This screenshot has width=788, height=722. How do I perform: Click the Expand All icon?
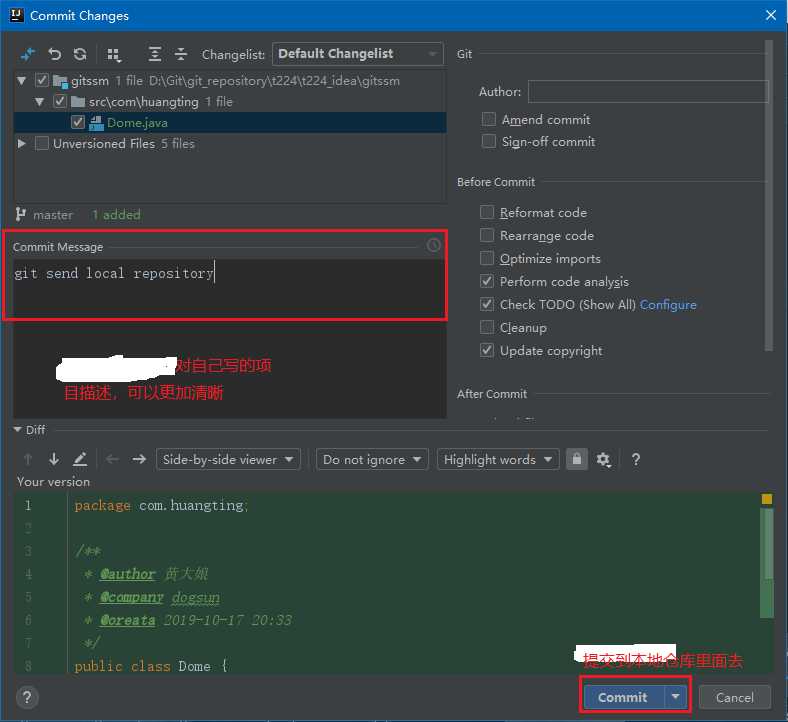pos(155,54)
